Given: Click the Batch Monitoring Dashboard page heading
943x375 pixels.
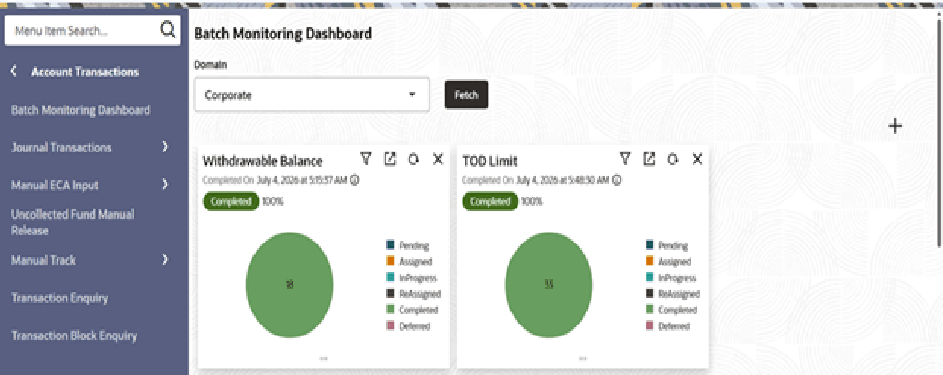Looking at the screenshot, I should (283, 34).
